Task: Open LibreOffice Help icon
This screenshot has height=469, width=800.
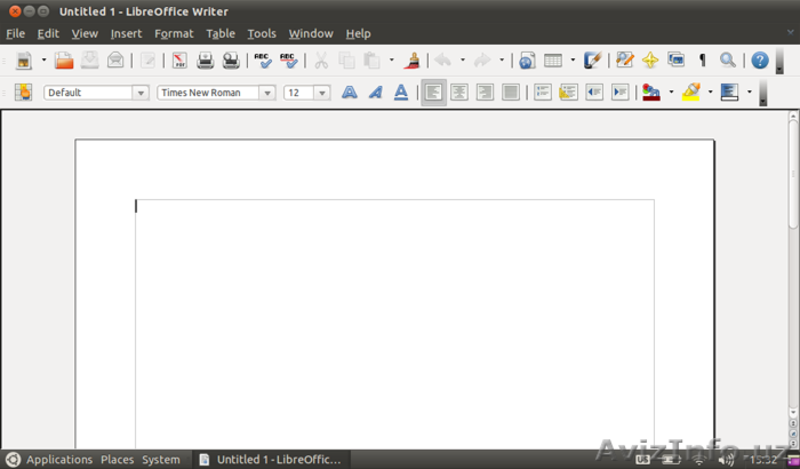Action: pos(760,61)
